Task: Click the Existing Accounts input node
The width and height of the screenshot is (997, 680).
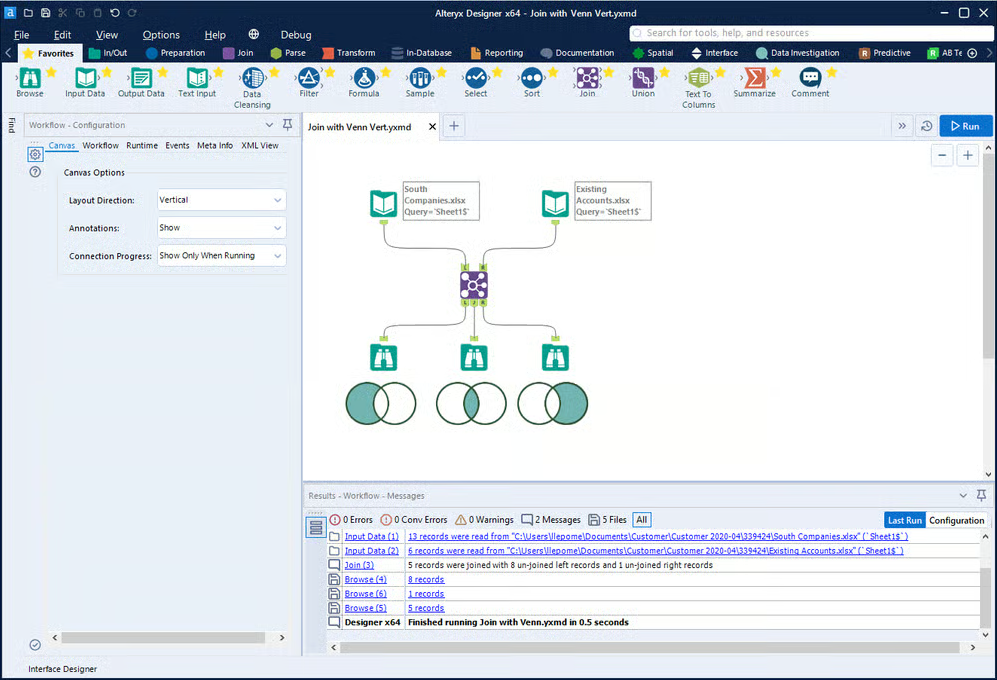Action: tap(555, 204)
